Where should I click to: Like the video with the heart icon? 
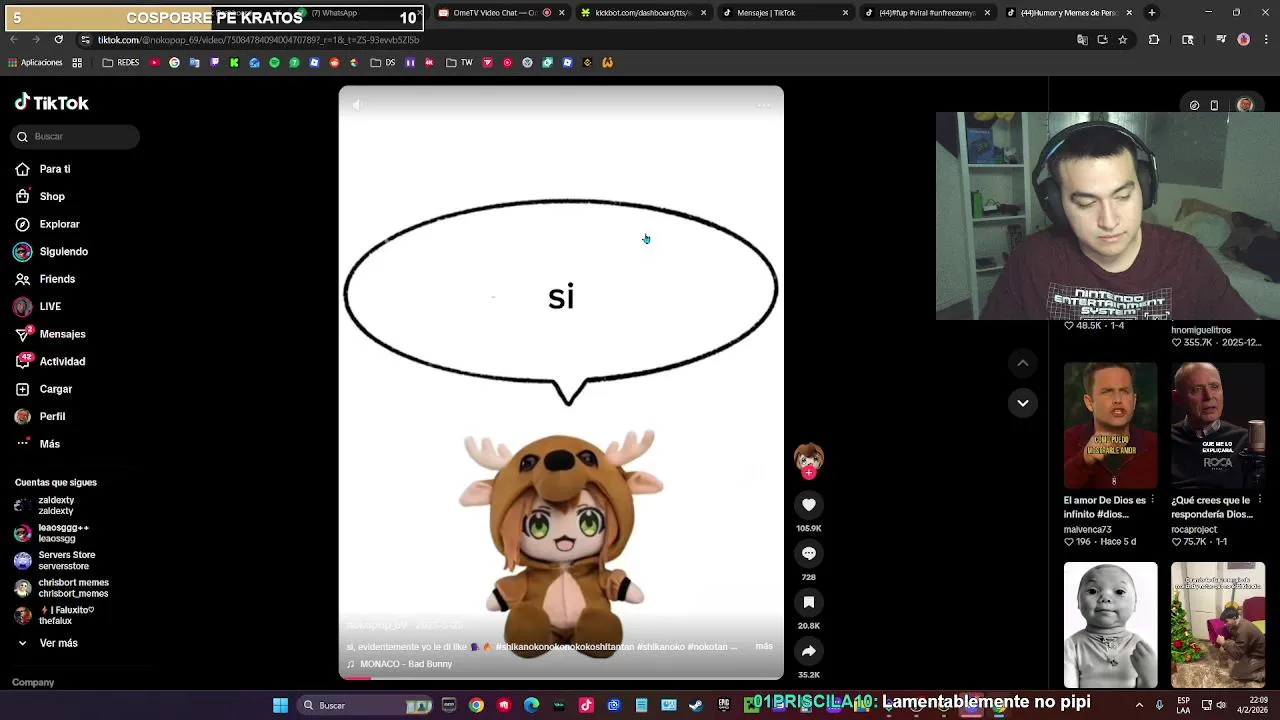(809, 505)
